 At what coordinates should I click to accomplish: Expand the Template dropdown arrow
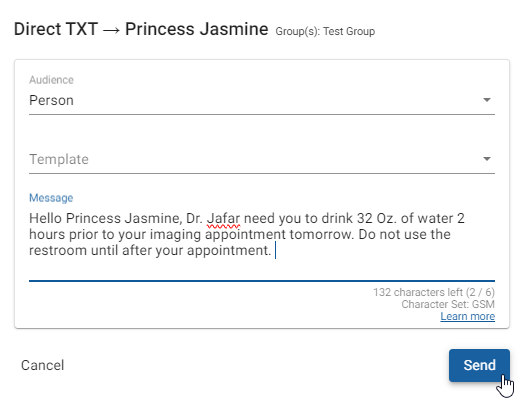point(486,159)
